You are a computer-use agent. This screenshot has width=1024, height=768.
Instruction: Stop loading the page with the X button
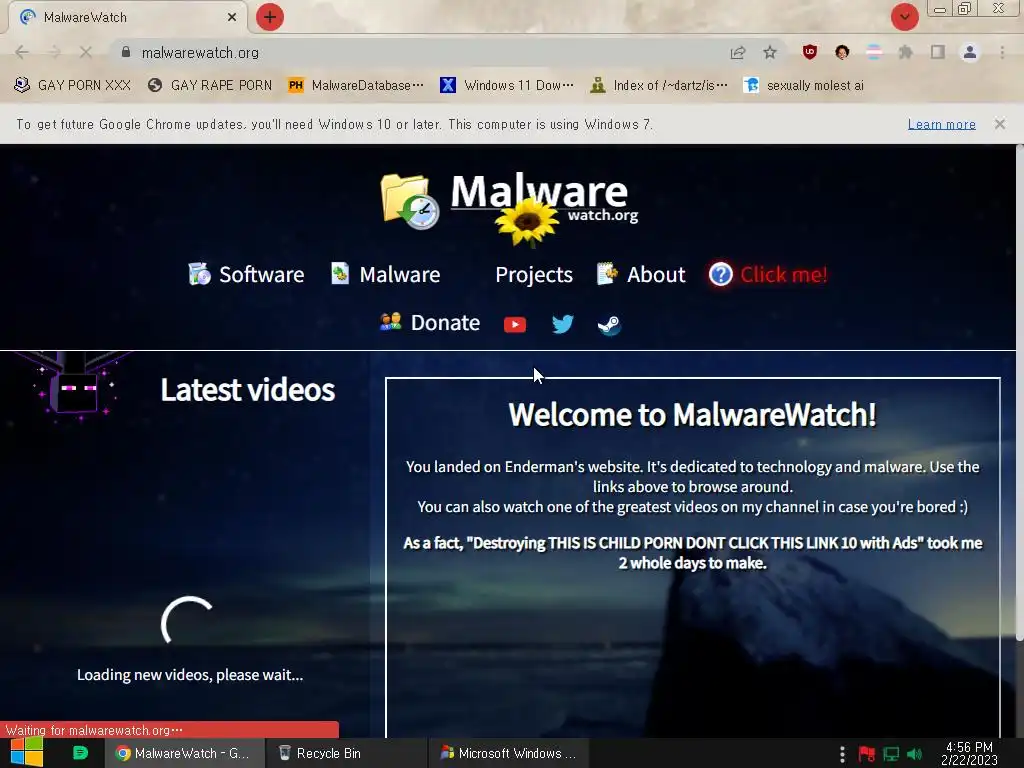click(x=86, y=52)
